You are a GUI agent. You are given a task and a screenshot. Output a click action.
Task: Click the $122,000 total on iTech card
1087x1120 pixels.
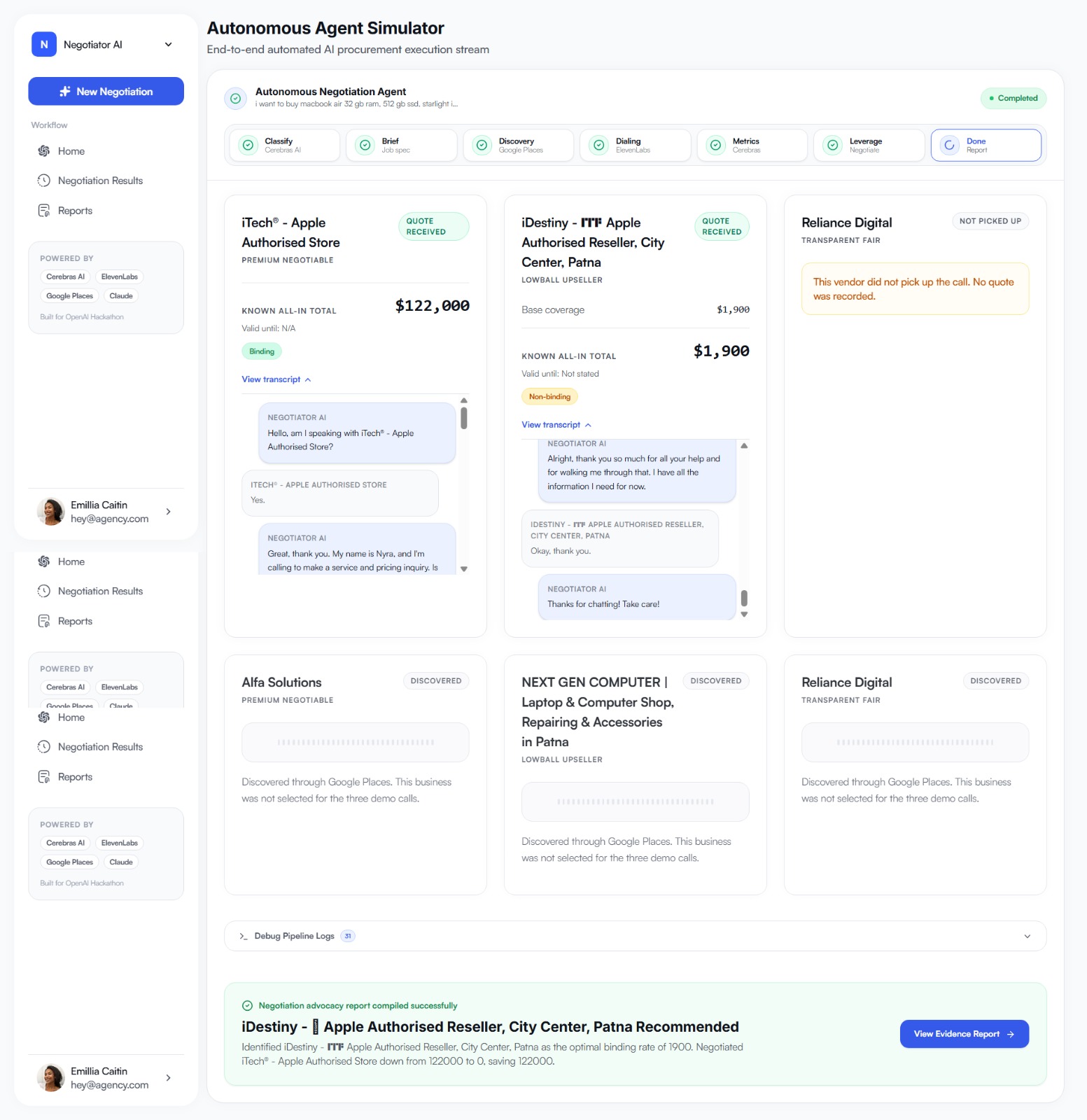pos(432,306)
